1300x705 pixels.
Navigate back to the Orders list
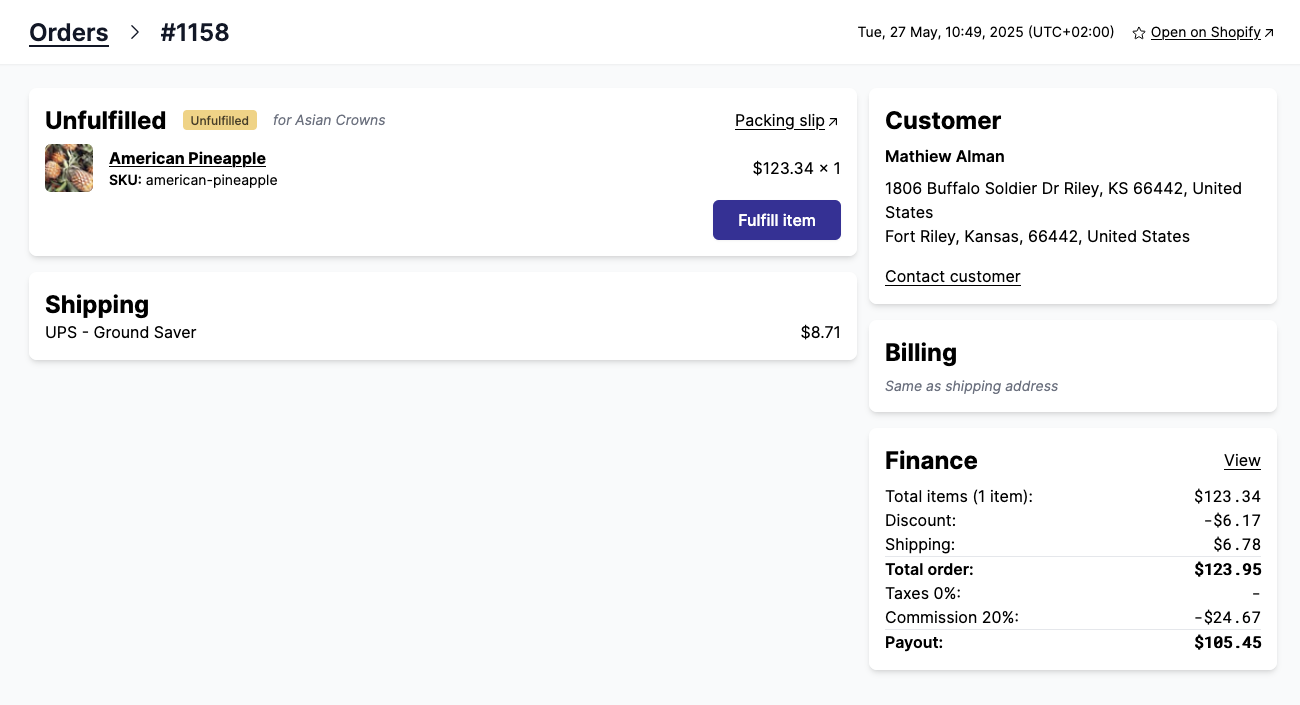(x=68, y=32)
